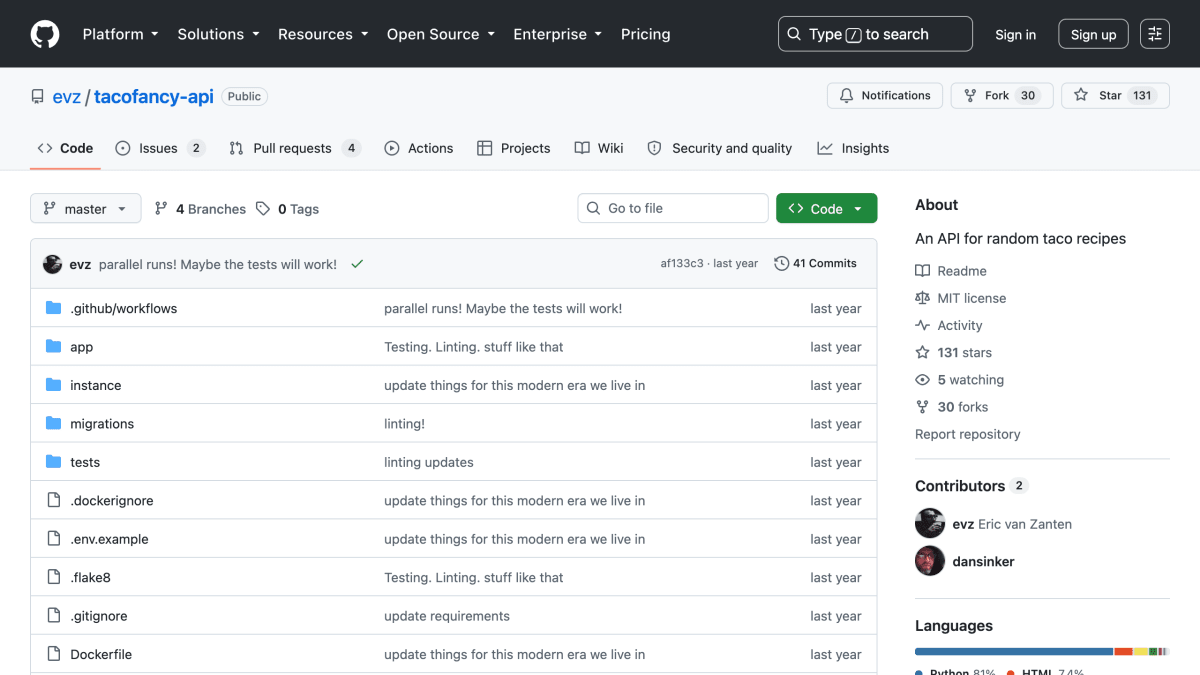Click Eric van Zanten's contributor avatar
The width and height of the screenshot is (1200, 675).
930,524
